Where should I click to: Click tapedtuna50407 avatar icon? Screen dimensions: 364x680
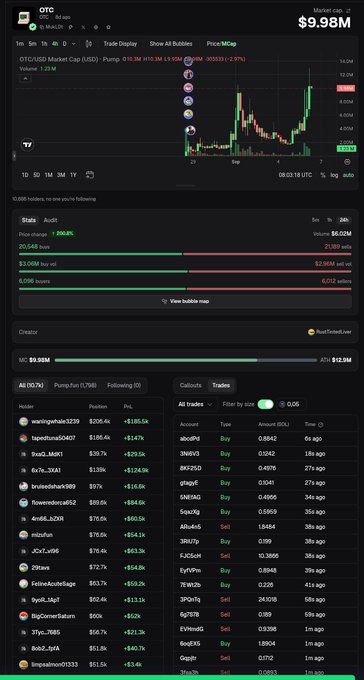(x=23, y=438)
